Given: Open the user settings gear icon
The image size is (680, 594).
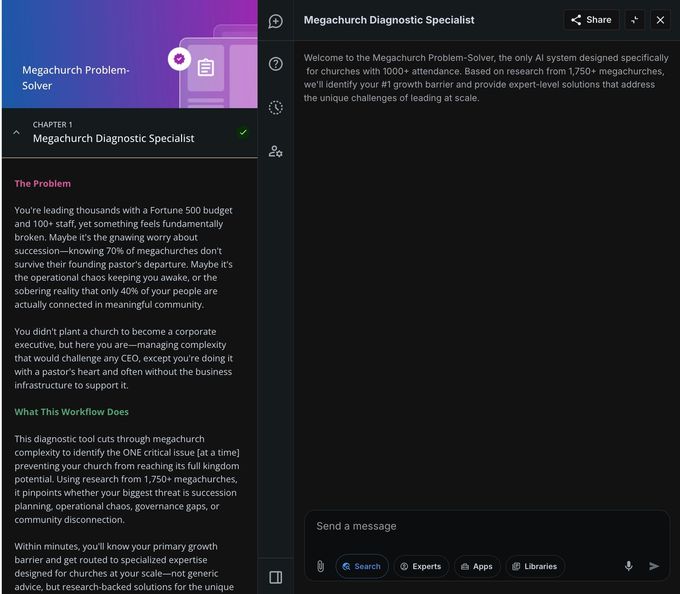Looking at the screenshot, I should 275,151.
